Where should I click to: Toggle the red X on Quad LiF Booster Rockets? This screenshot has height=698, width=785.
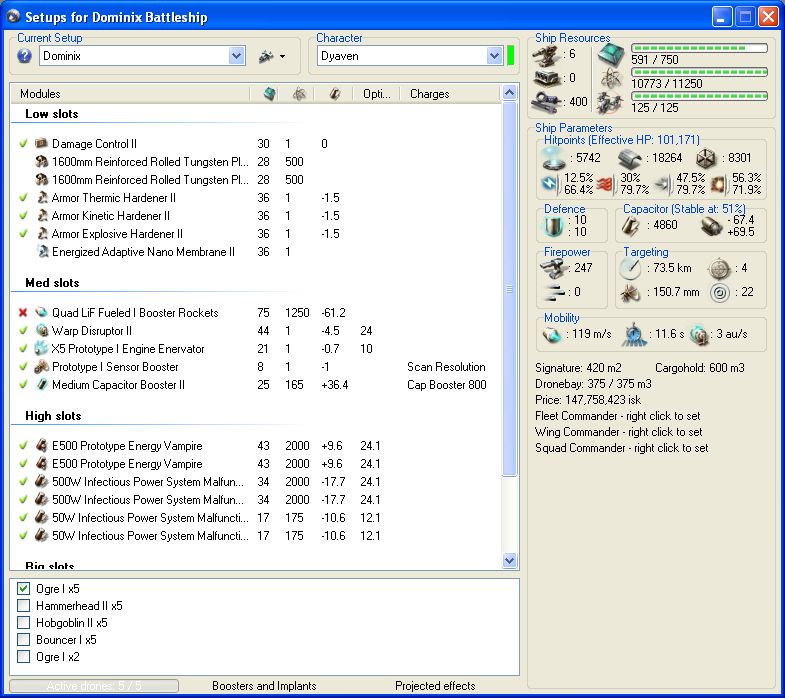23,313
